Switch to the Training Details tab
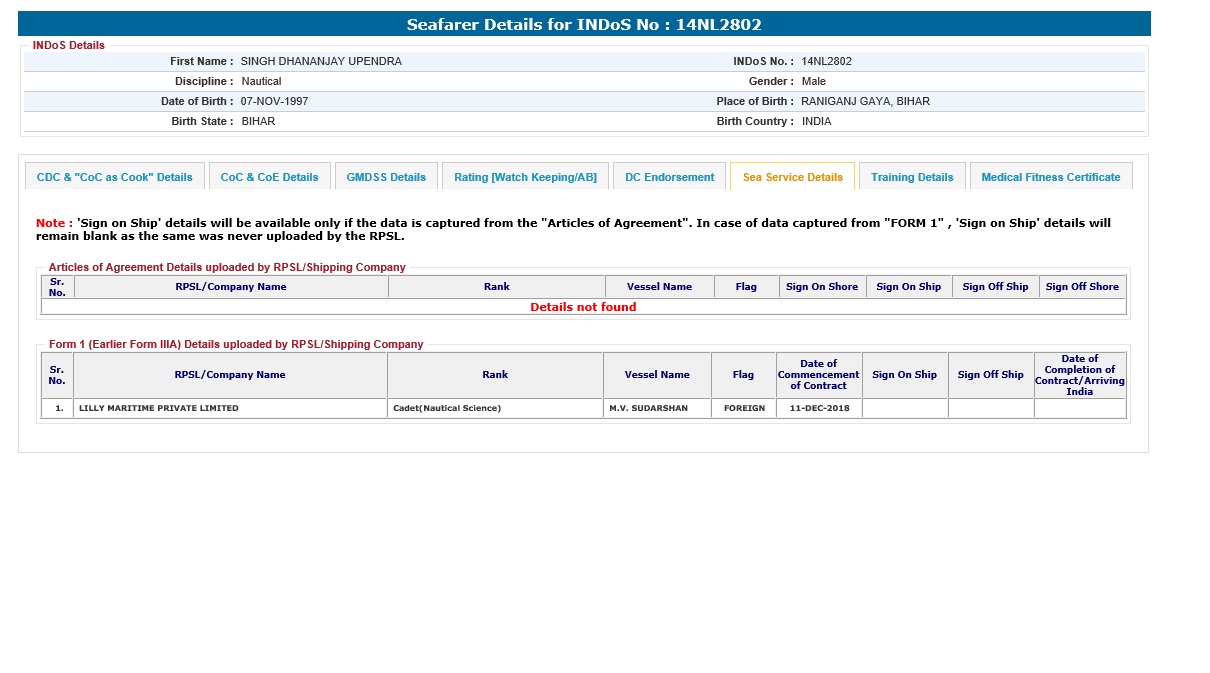The width and height of the screenshot is (1210, 673). (x=912, y=177)
